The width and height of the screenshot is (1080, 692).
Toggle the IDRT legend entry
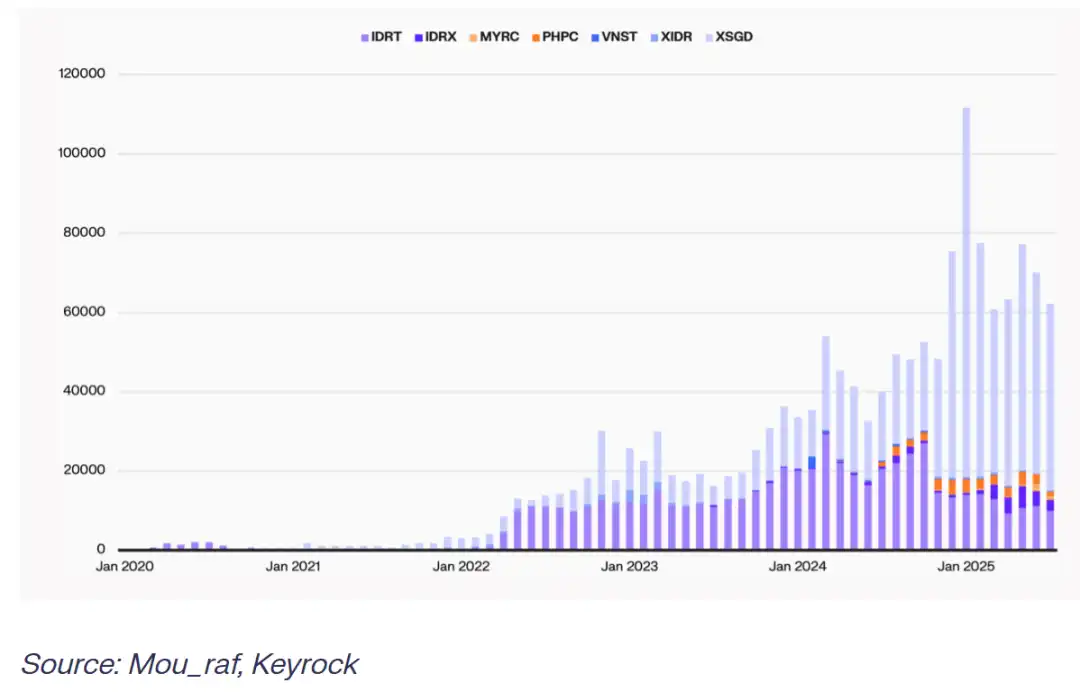(x=381, y=37)
